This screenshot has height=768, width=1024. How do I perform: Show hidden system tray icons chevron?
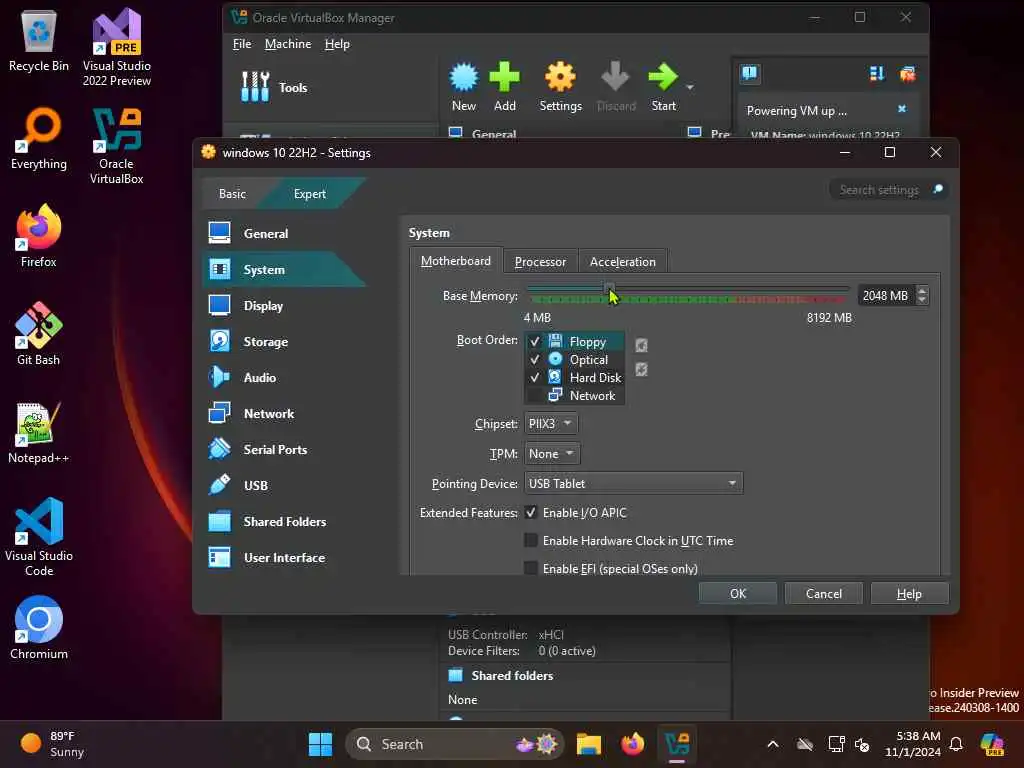pyautogui.click(x=773, y=744)
